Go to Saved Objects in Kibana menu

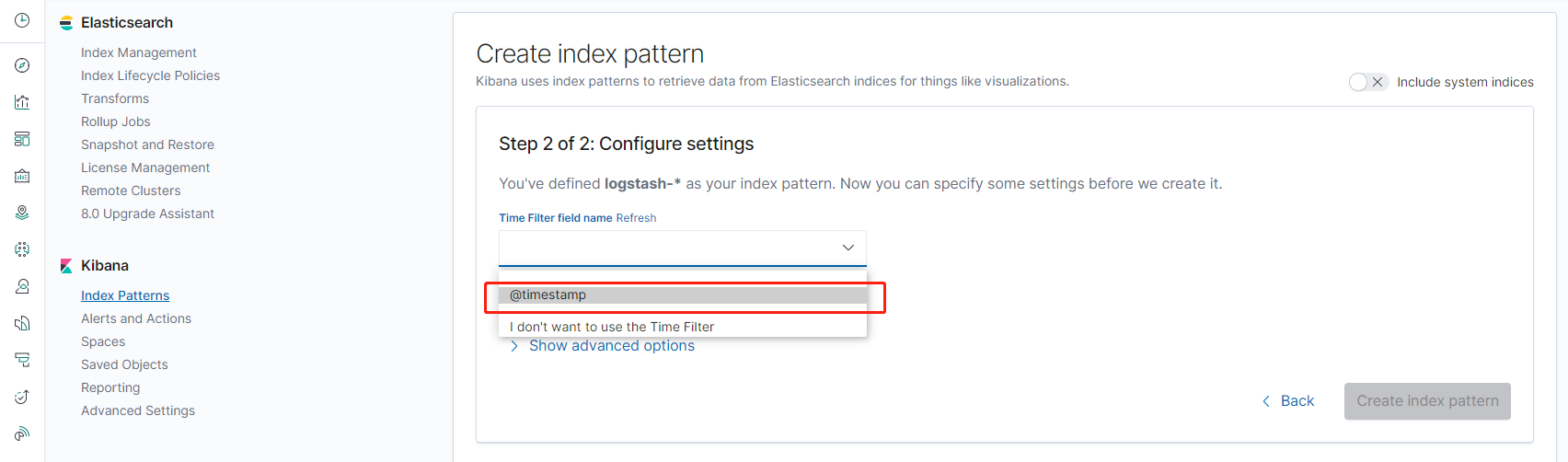pyautogui.click(x=124, y=364)
